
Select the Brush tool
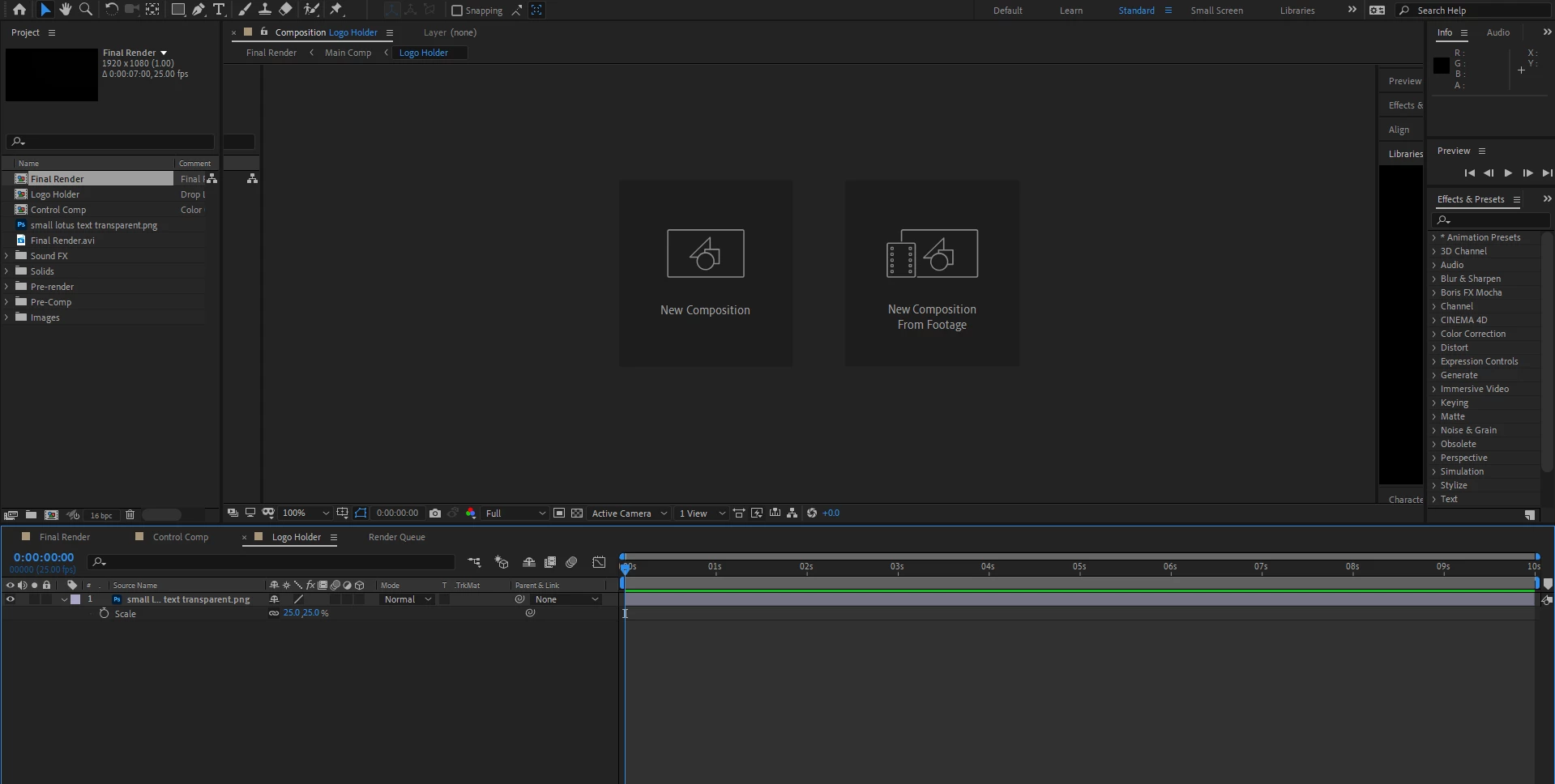pos(245,10)
